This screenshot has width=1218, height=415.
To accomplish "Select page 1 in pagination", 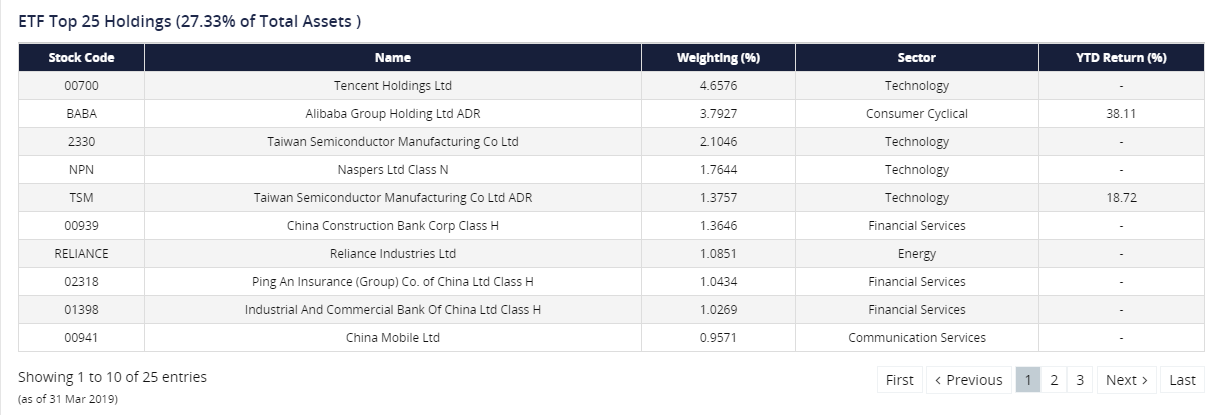I will click(x=1028, y=380).
